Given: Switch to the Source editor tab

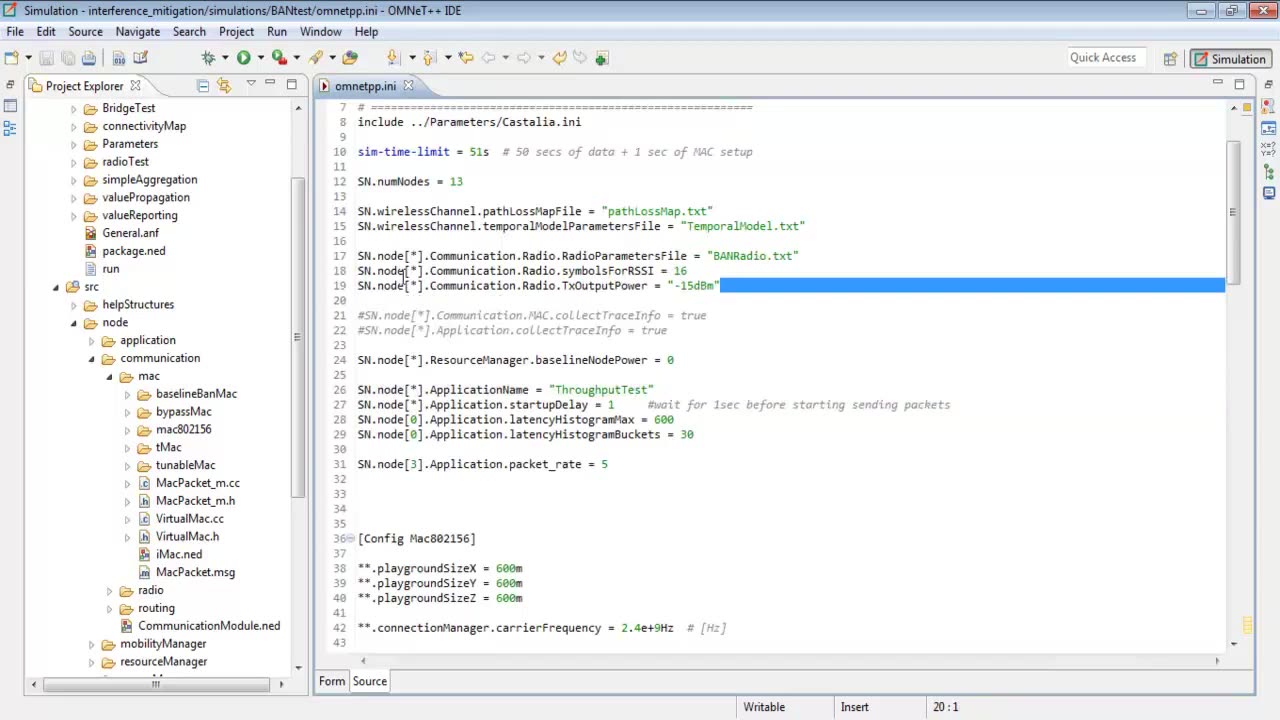Looking at the screenshot, I should (x=369, y=681).
